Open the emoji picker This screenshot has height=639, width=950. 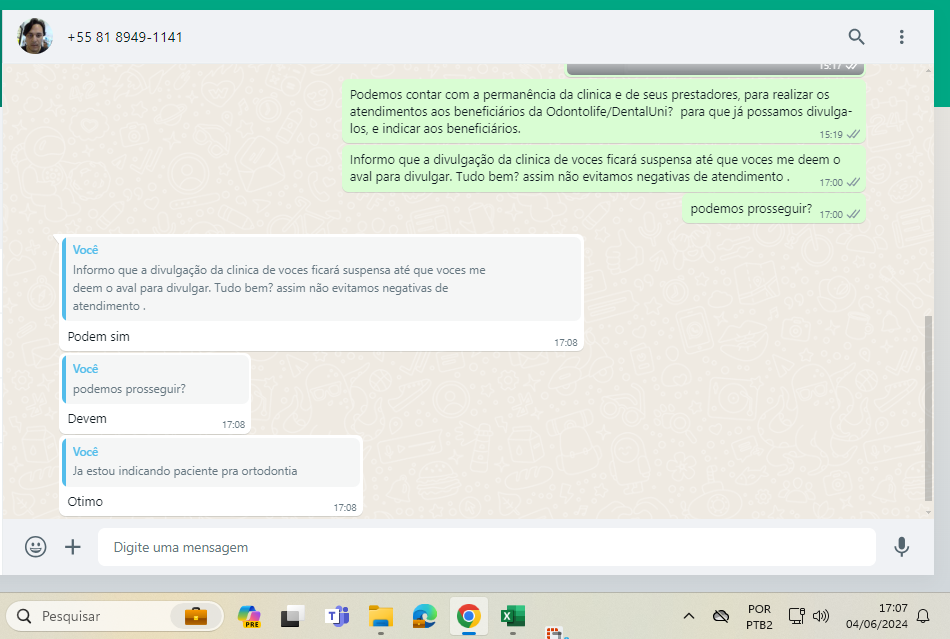point(36,547)
